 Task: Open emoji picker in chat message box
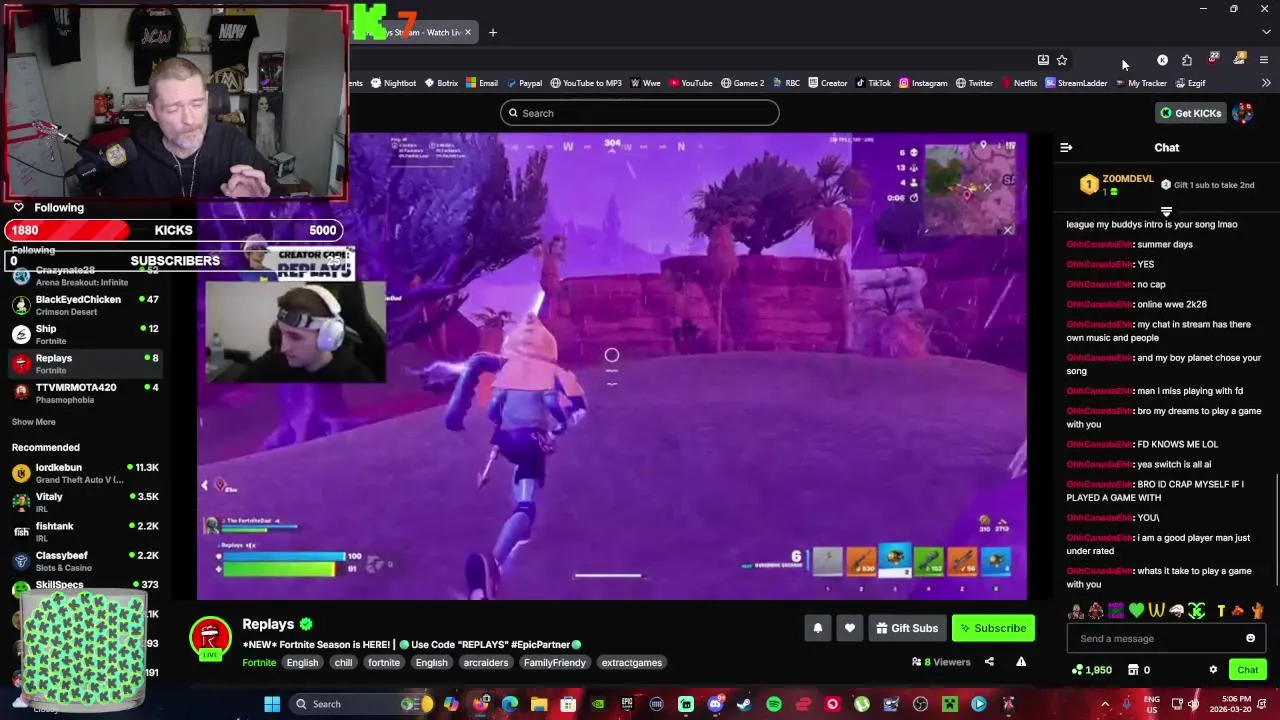pos(1250,638)
